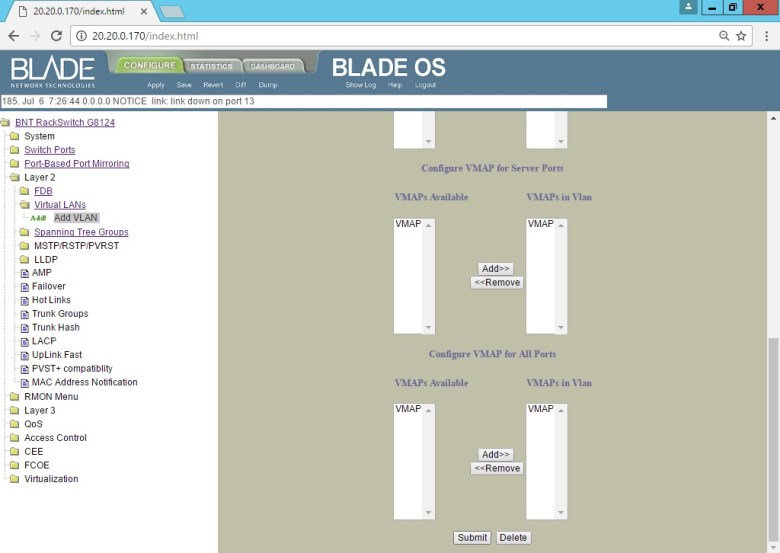Viewport: 780px width, 553px height.
Task: Expand the Virtualization folder in tree
Action: pyautogui.click(x=15, y=479)
